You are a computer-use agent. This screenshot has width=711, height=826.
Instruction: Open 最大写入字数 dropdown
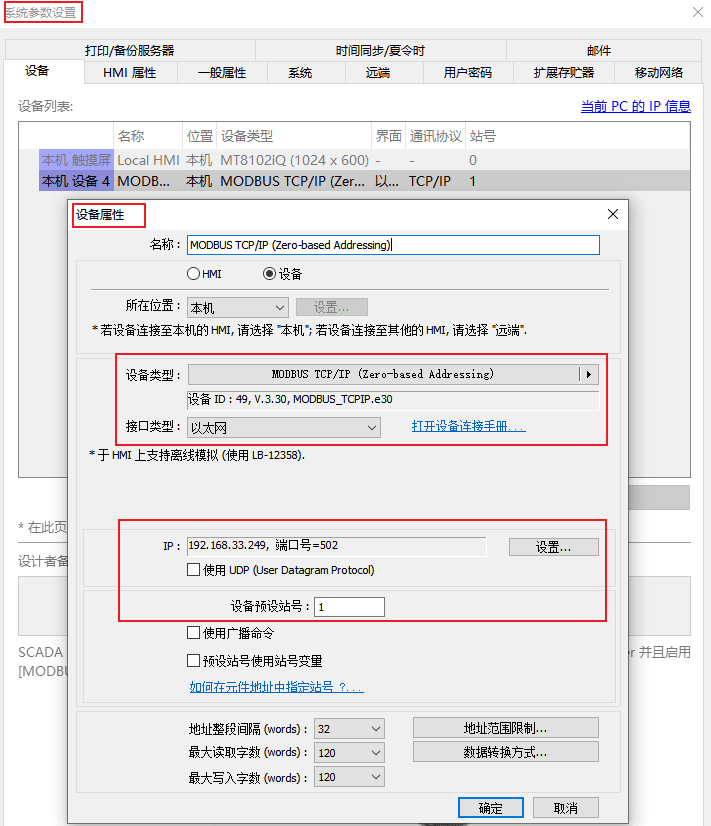[x=349, y=777]
